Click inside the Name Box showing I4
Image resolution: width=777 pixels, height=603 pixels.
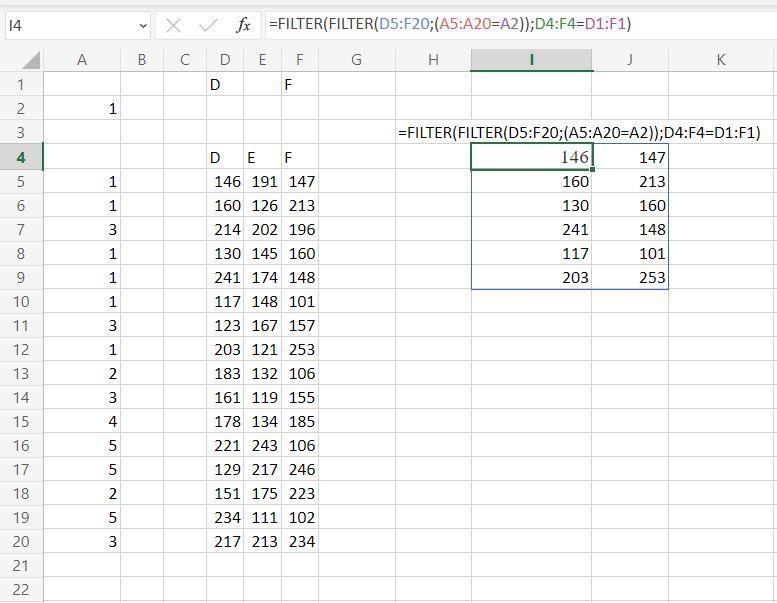click(72, 25)
